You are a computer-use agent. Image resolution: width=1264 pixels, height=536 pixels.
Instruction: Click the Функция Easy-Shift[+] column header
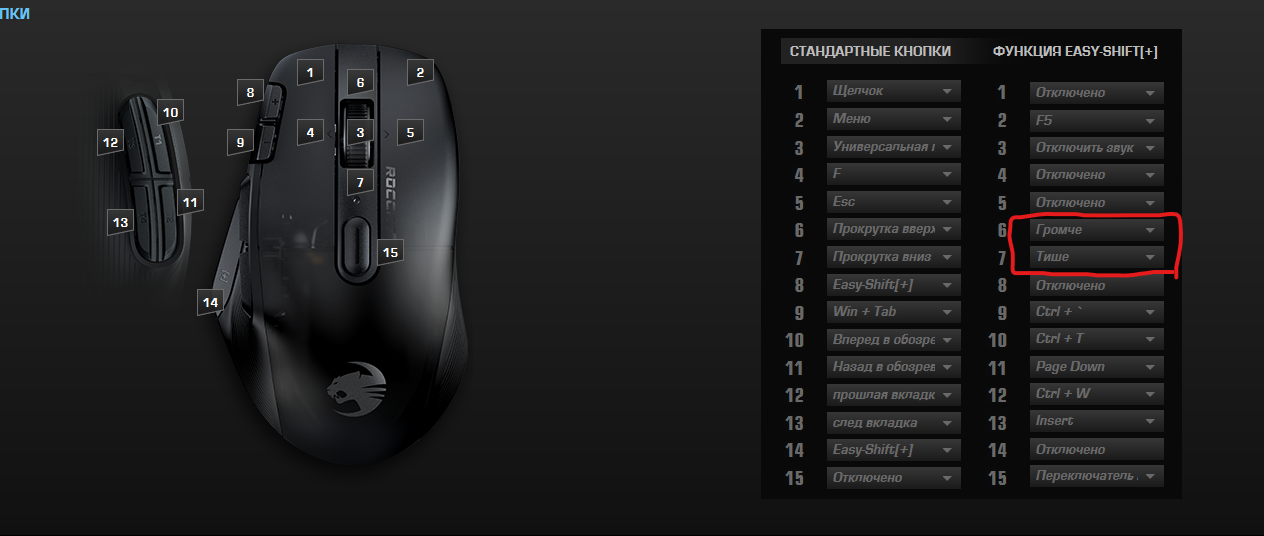click(1075, 51)
